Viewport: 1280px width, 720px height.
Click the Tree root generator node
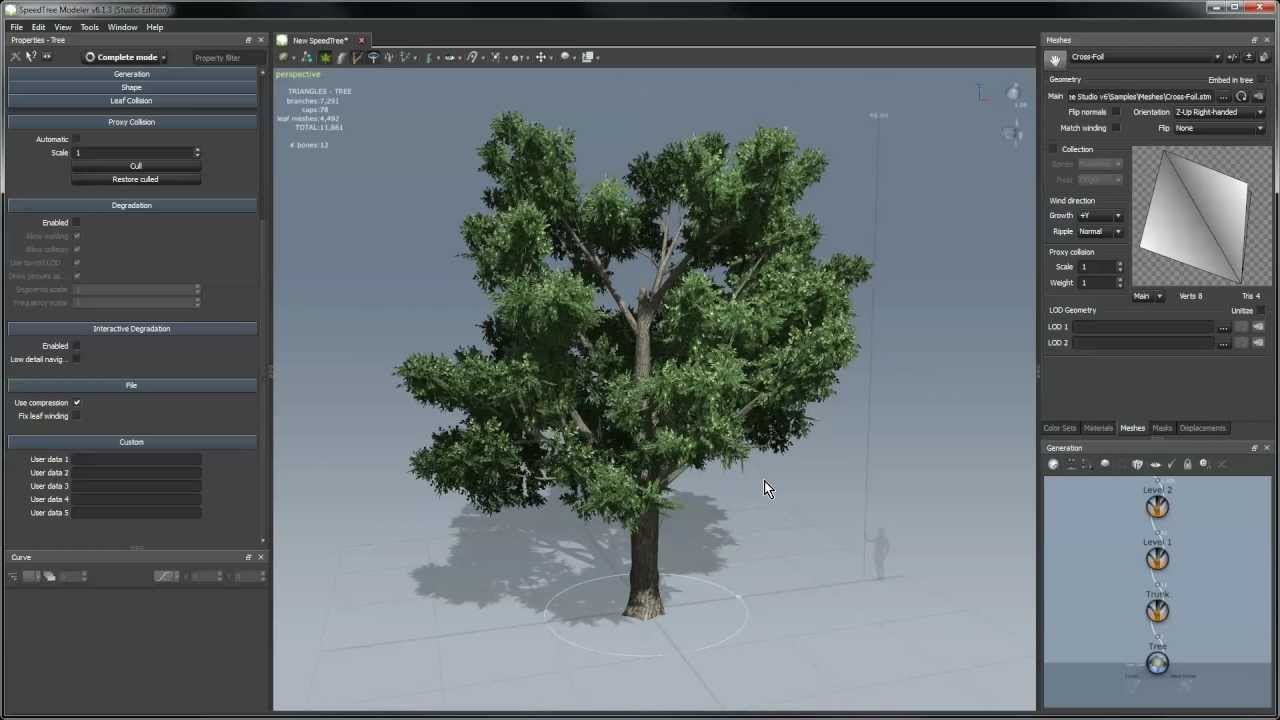1157,663
